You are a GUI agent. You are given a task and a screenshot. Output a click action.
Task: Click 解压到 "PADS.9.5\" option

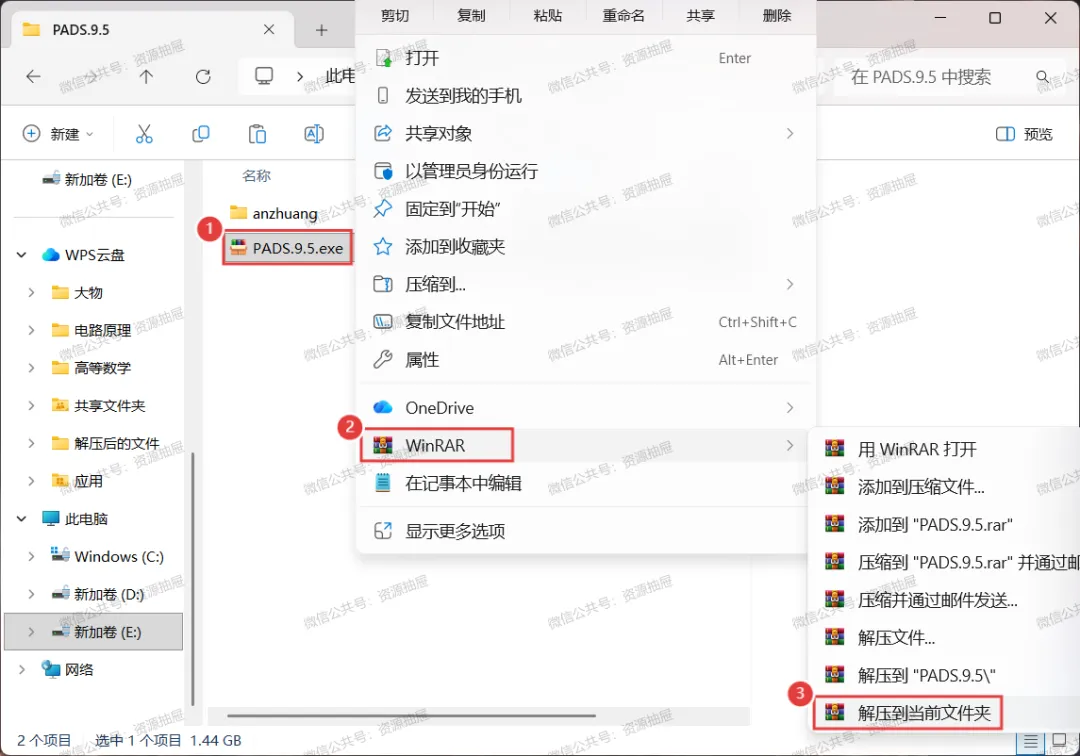(946, 675)
